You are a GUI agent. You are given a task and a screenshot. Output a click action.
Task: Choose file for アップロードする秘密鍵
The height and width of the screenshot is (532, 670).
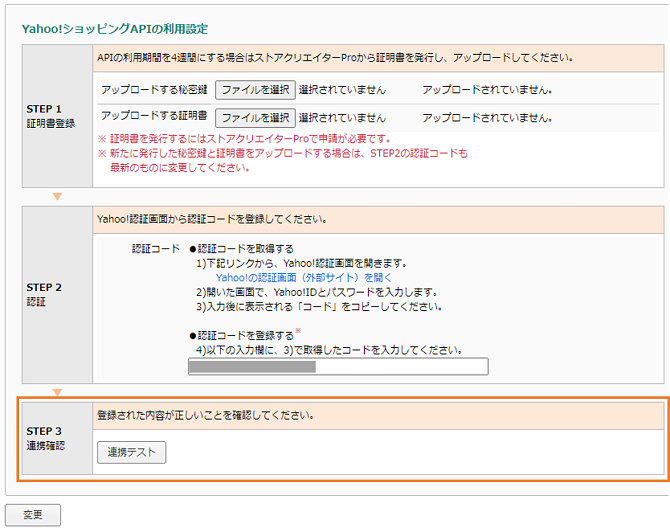click(255, 90)
